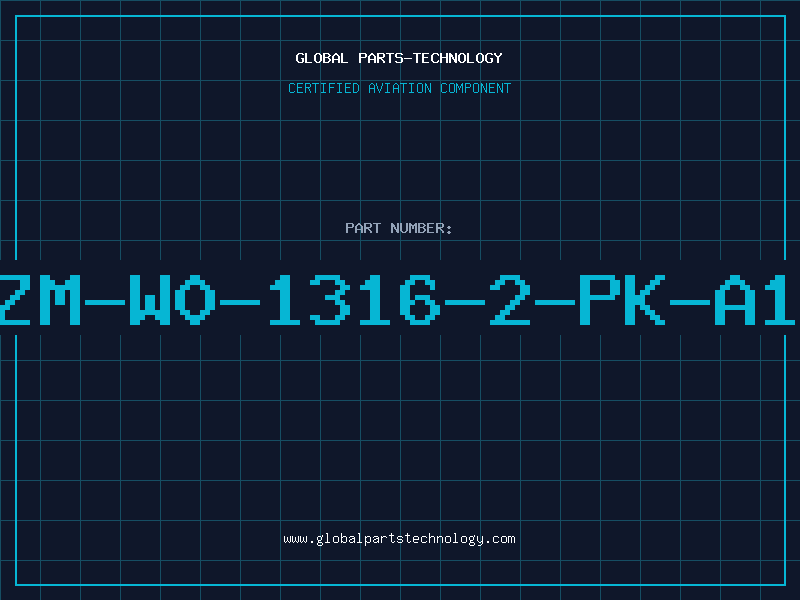The width and height of the screenshot is (800, 600).
Task: Select the 1316 segment of the part number
Action: (355, 300)
